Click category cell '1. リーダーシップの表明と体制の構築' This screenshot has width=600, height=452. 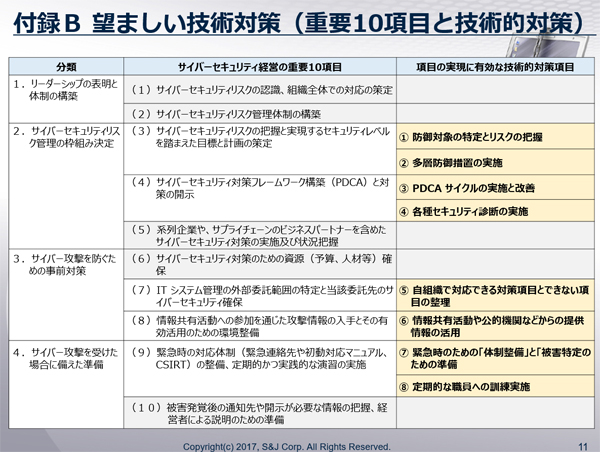(x=66, y=99)
